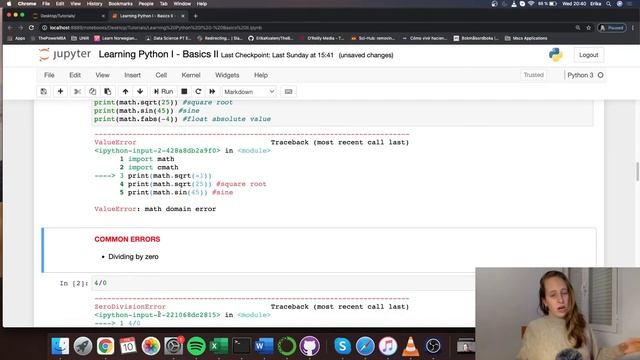Click the Logout button
640x360 pixels.
588,55
